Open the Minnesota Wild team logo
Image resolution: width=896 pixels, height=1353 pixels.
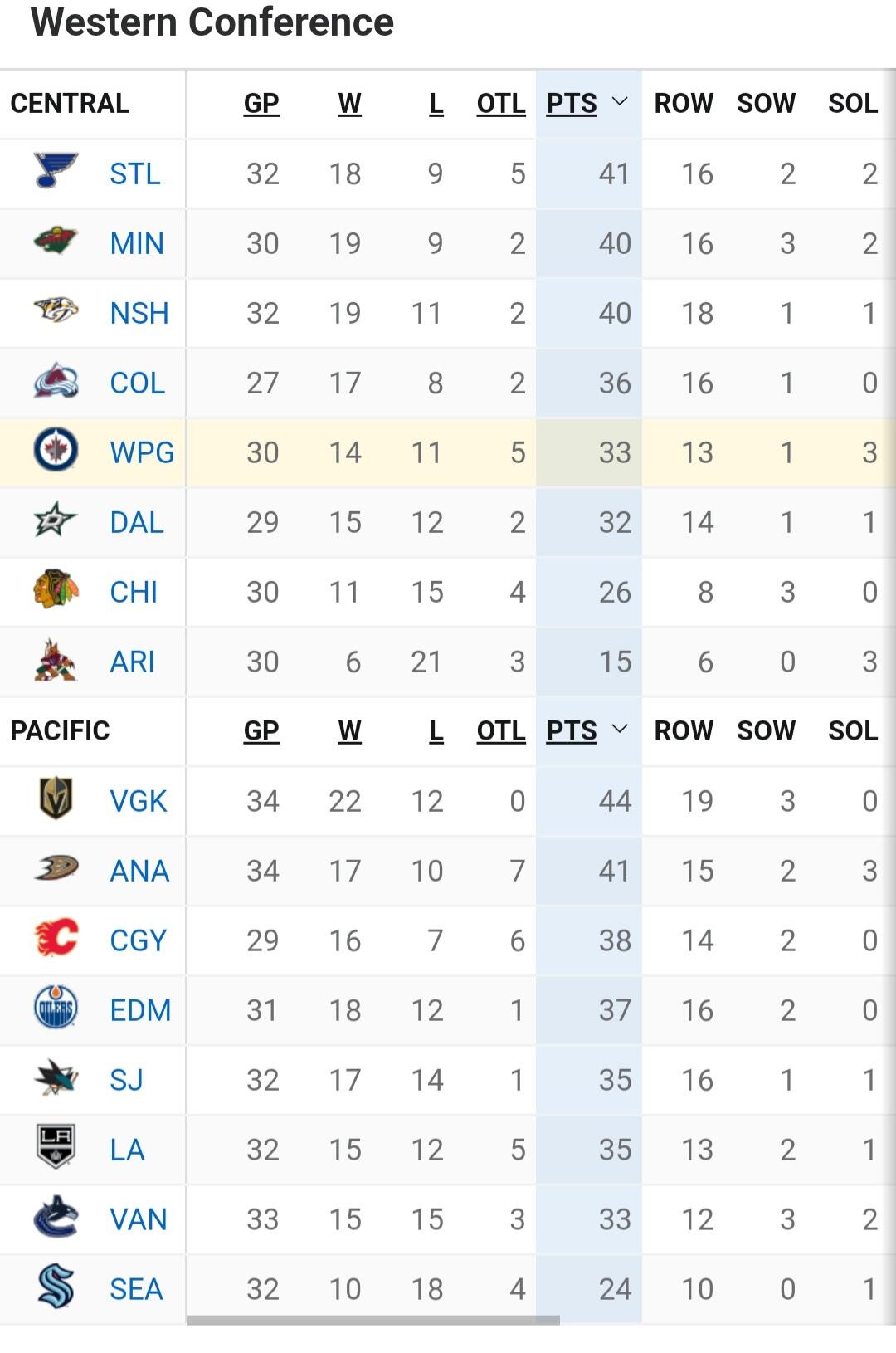pos(56,242)
